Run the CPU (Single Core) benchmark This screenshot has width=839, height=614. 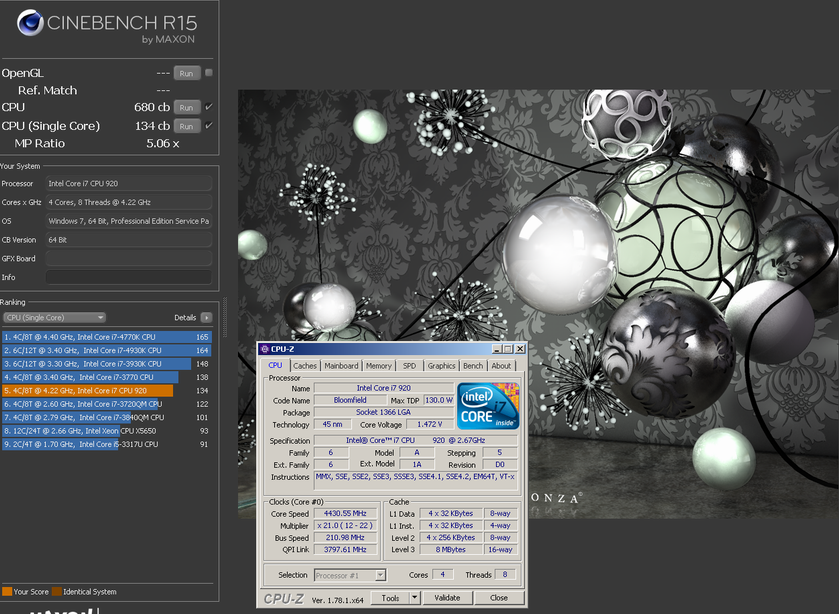coord(186,126)
